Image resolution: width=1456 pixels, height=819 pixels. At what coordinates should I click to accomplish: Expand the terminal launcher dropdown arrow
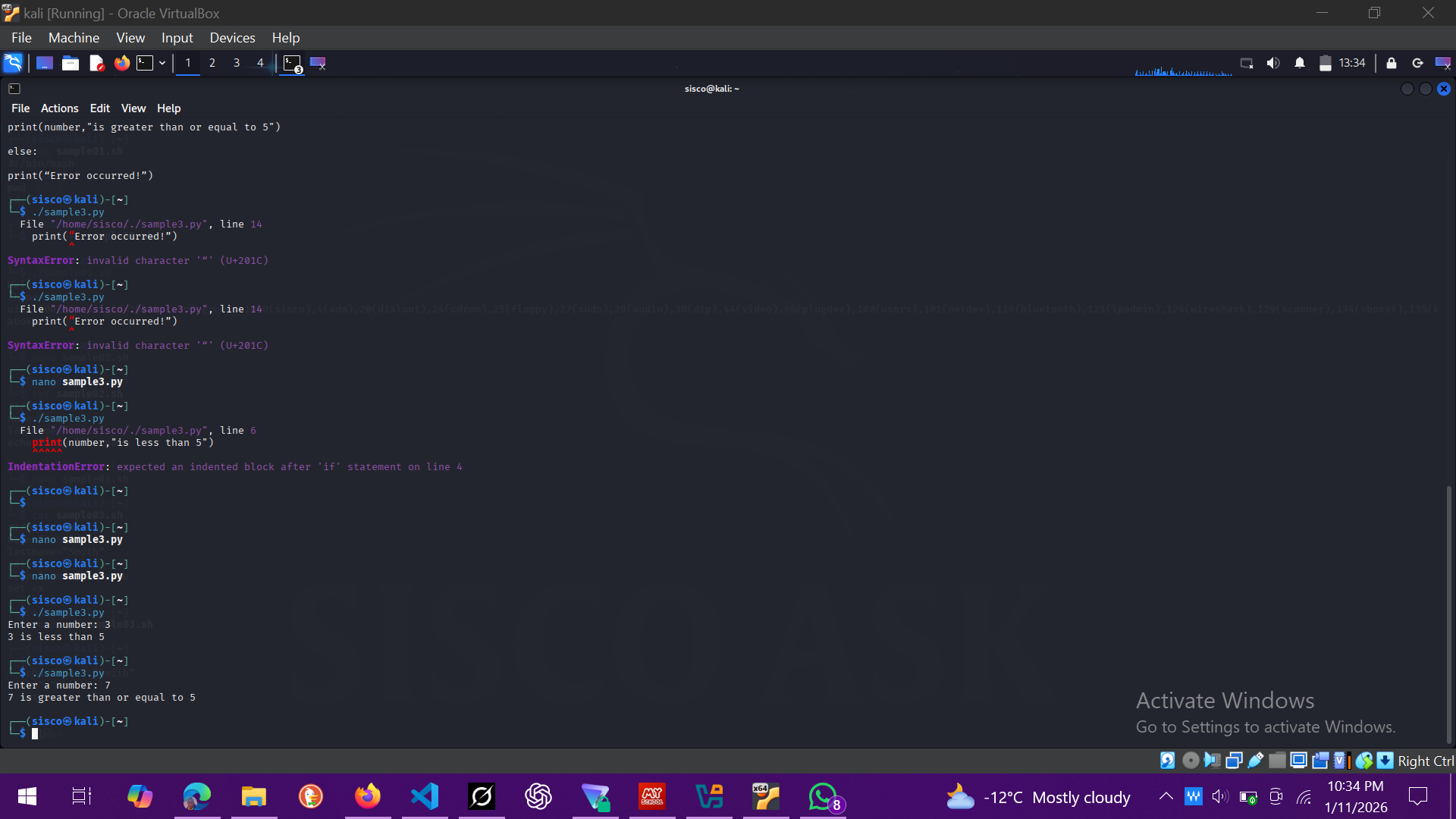pos(162,63)
